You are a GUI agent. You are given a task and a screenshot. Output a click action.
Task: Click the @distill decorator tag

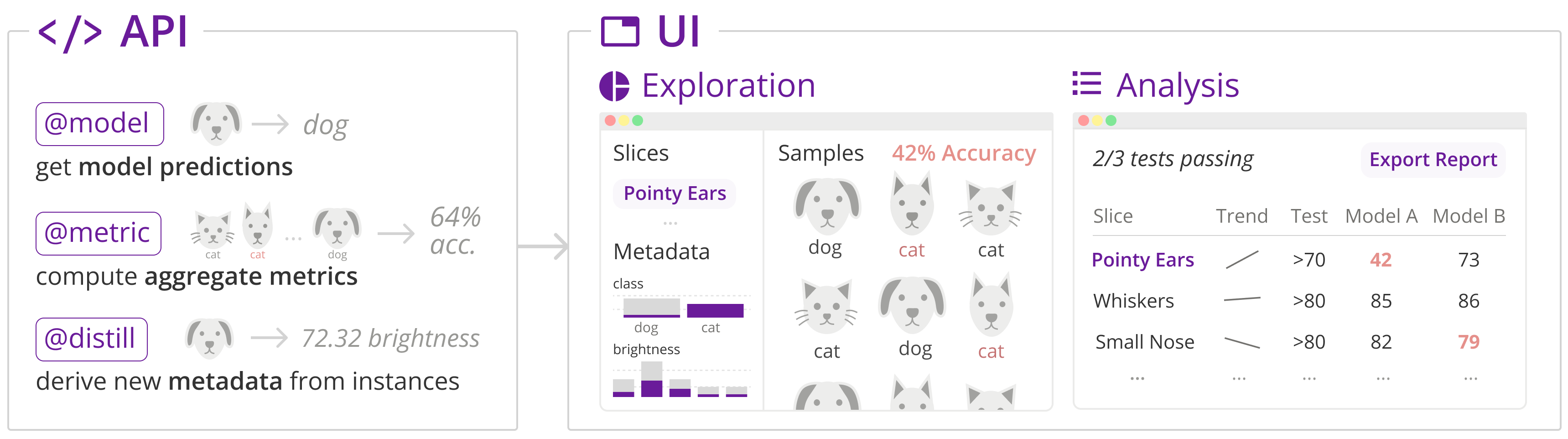coord(91,339)
